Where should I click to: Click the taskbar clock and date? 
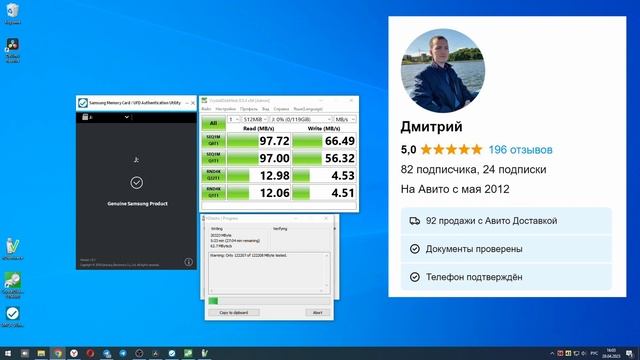coord(611,353)
